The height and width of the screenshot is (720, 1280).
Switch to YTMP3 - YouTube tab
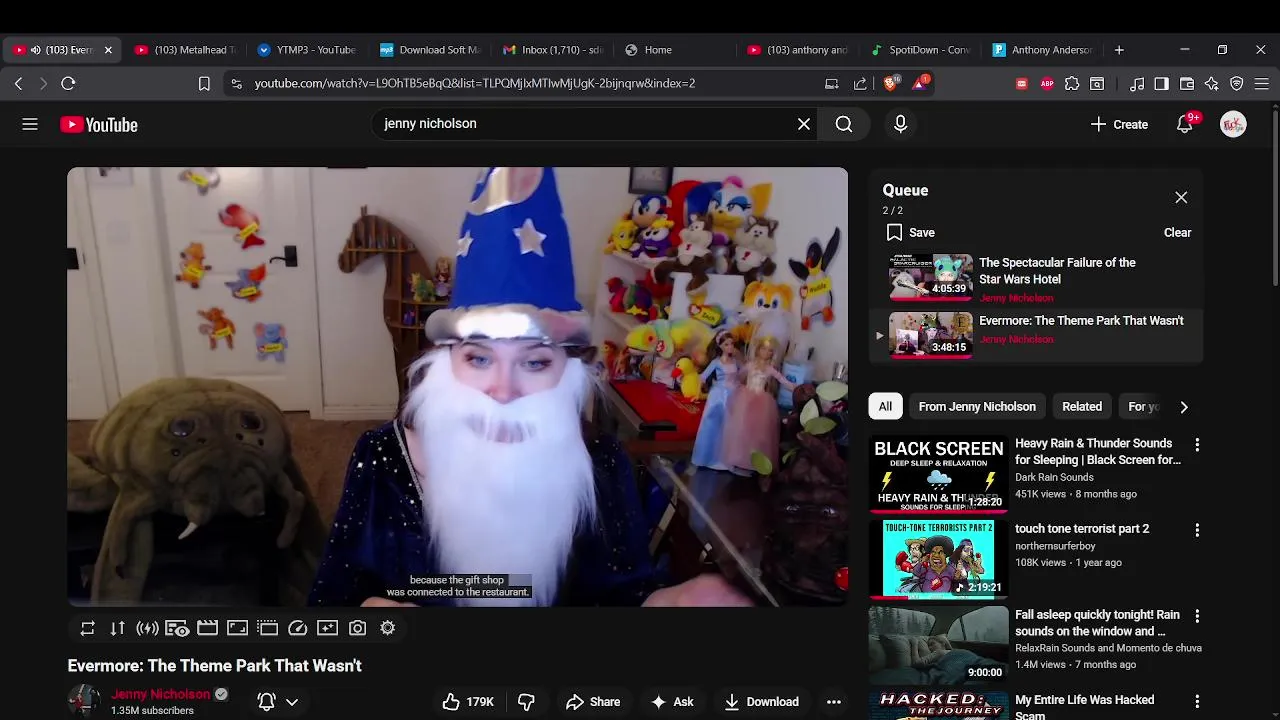(308, 50)
